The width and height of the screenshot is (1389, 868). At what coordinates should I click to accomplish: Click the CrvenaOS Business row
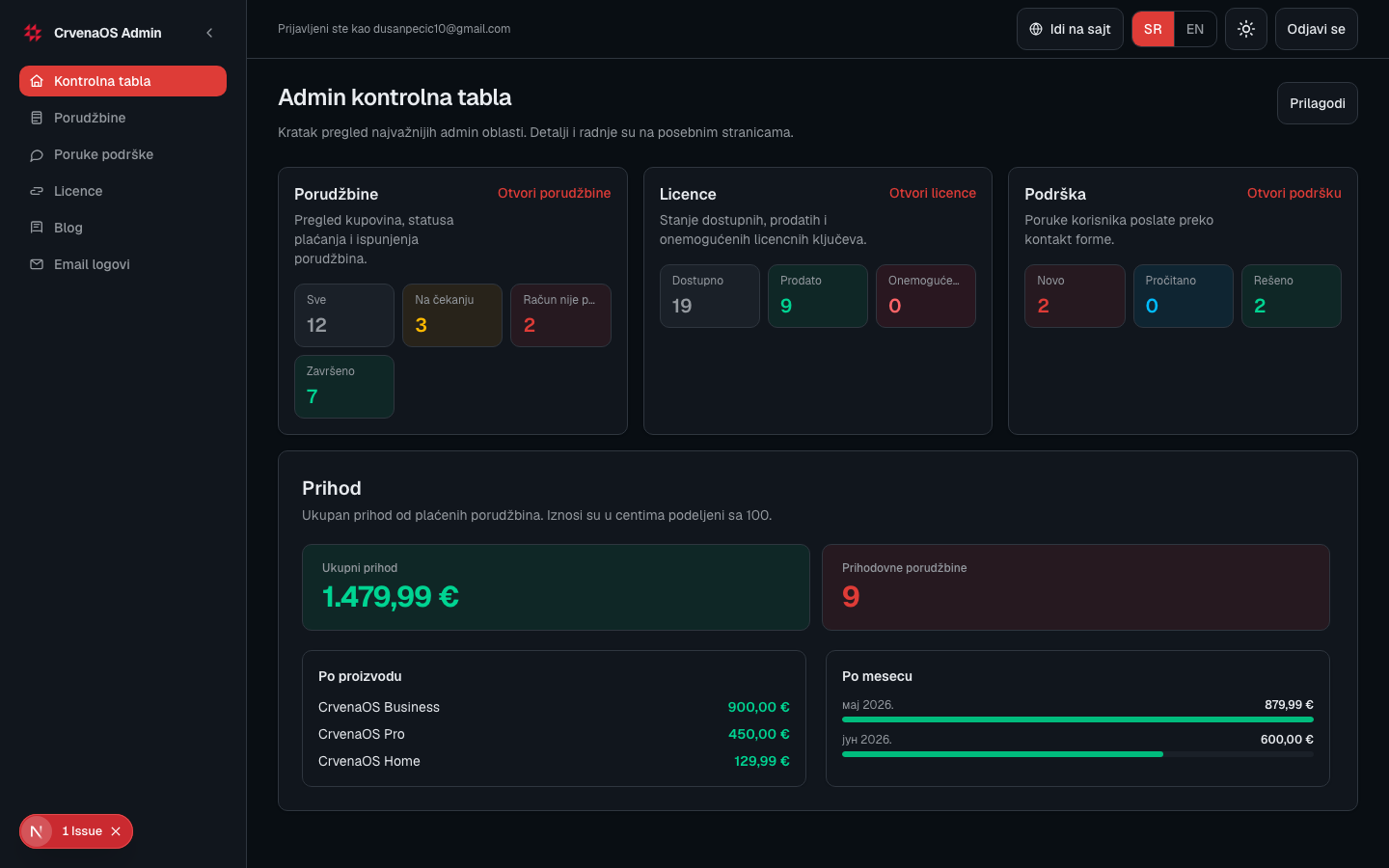click(x=554, y=707)
